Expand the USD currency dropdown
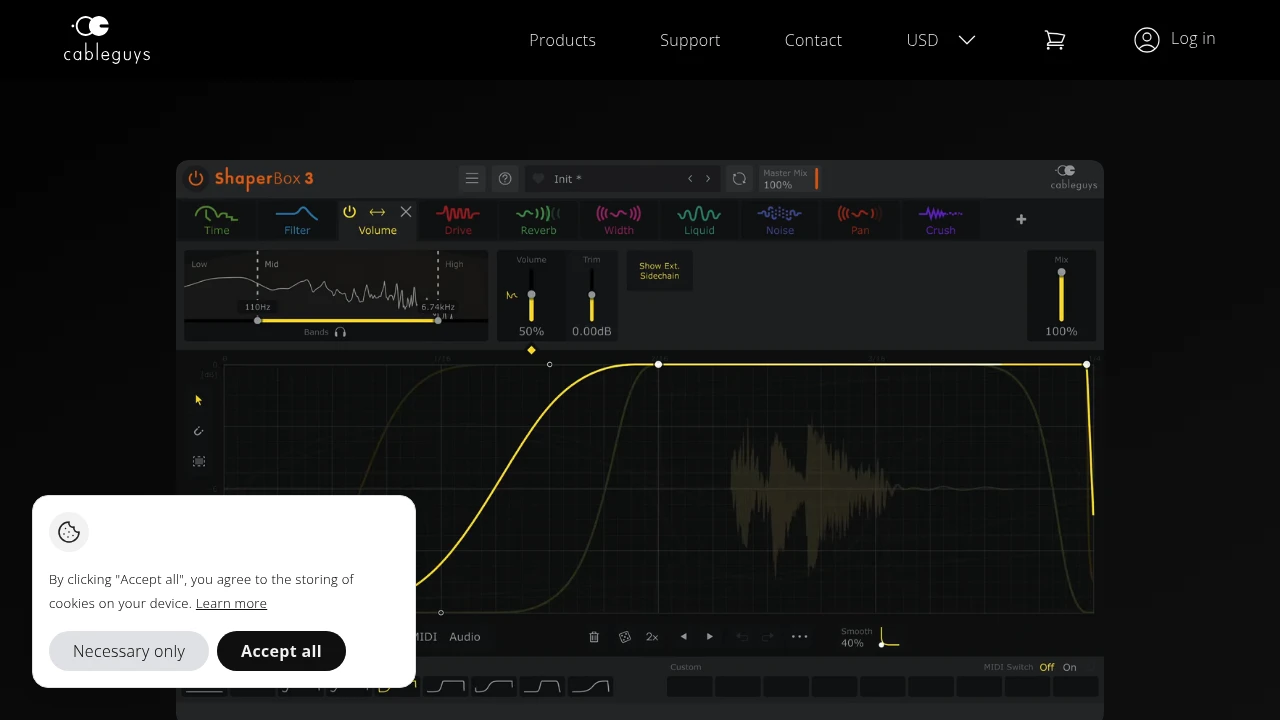1280x720 pixels. (941, 40)
